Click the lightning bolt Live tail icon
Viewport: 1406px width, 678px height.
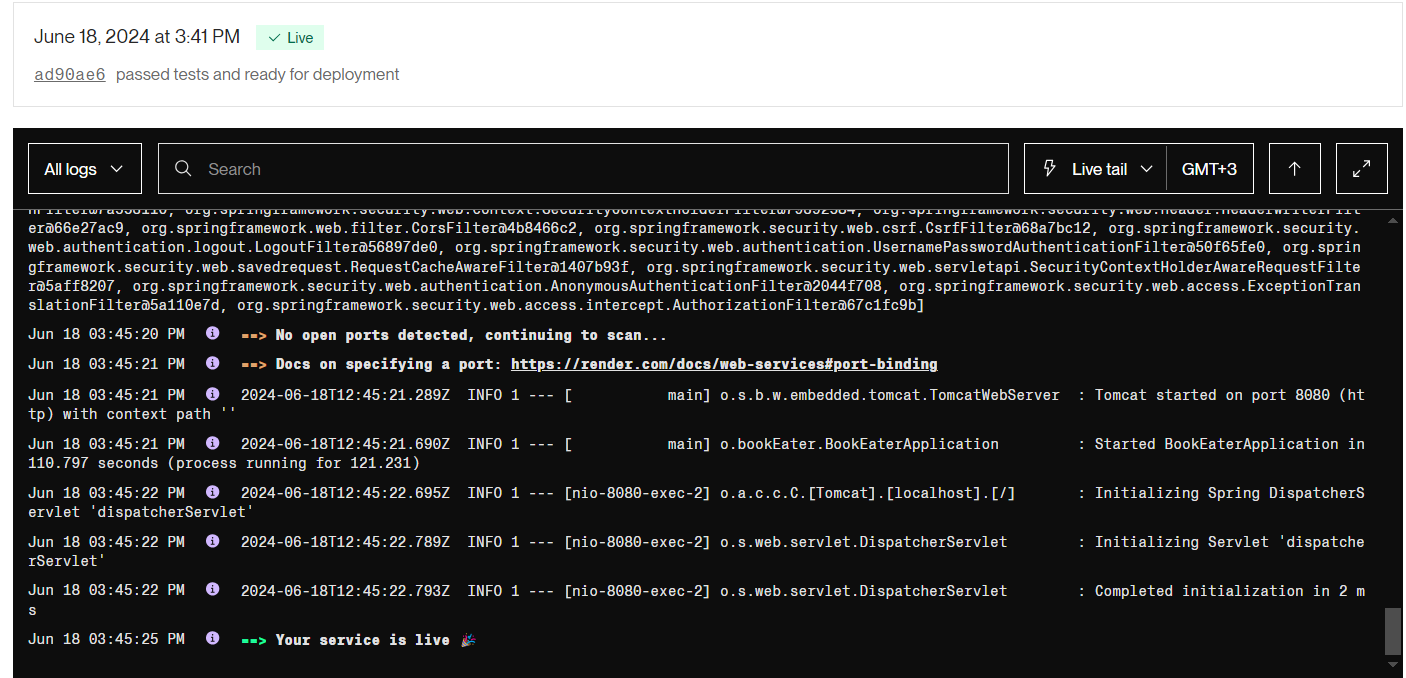coord(1049,169)
